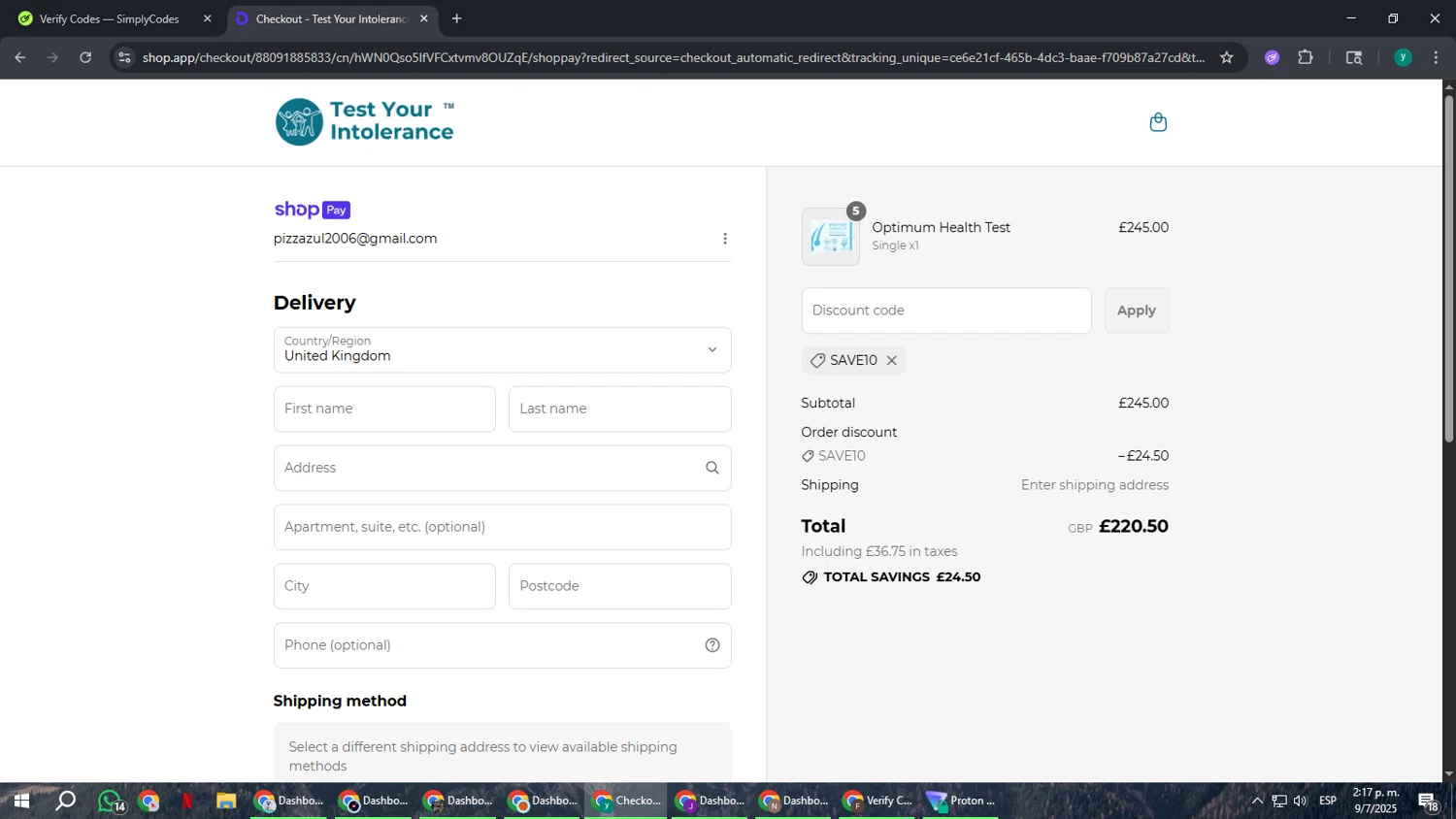Screen dimensions: 1456x819
Task: Open the notification center icon
Action: pyautogui.click(x=1428, y=801)
